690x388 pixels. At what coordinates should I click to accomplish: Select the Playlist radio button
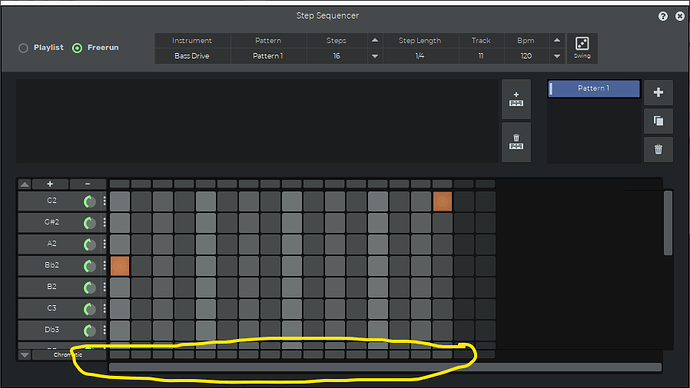(x=23, y=48)
